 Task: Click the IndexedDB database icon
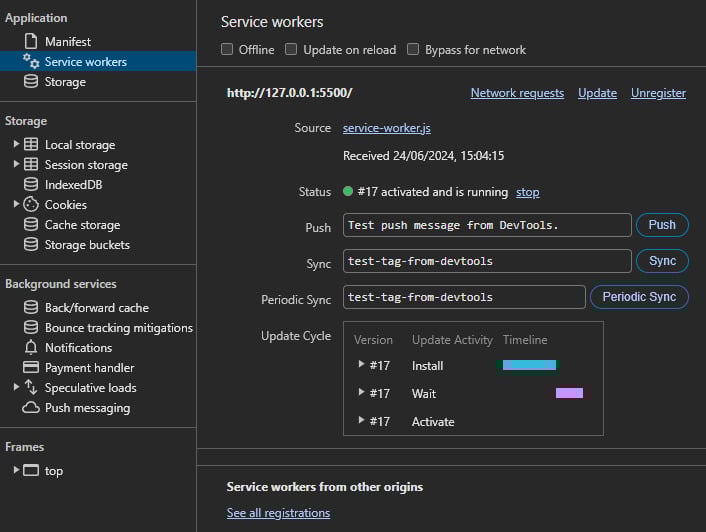[31, 185]
